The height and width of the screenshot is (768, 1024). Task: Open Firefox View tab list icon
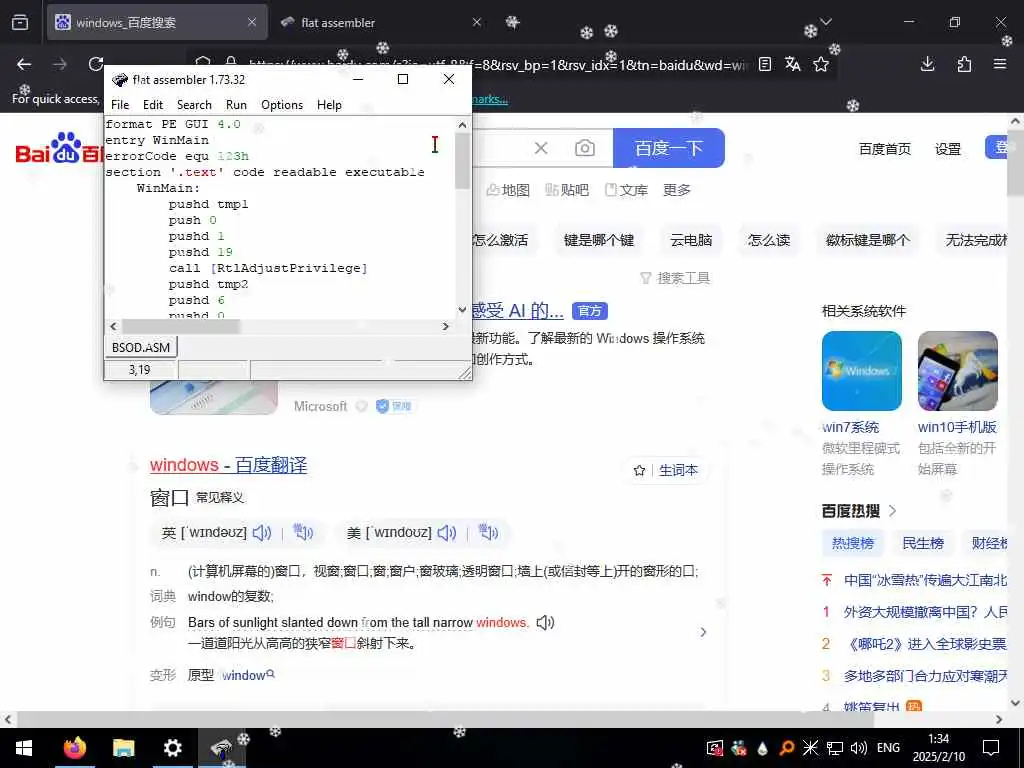pyautogui.click(x=20, y=22)
